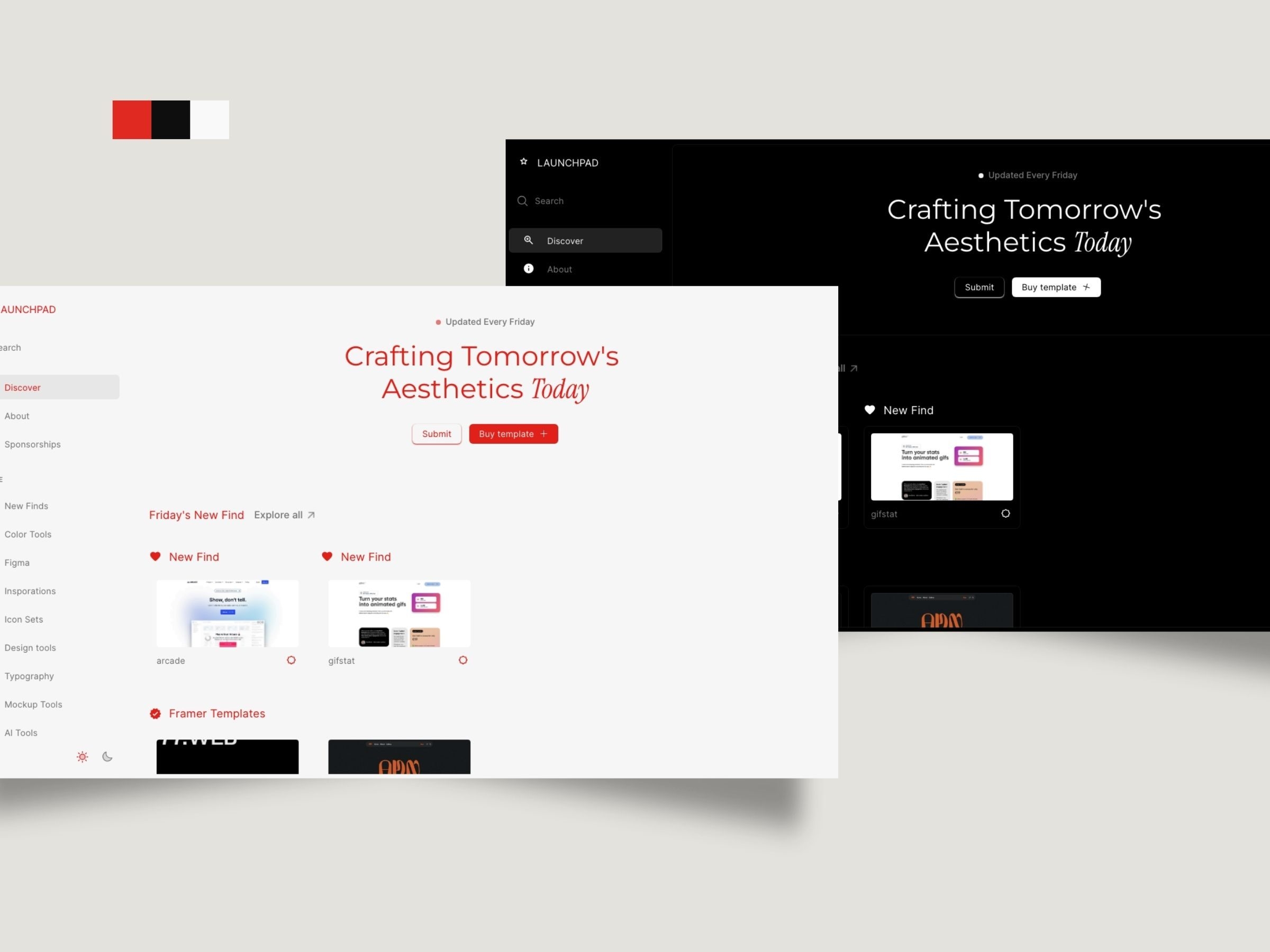Select the About menu item

[x=17, y=415]
